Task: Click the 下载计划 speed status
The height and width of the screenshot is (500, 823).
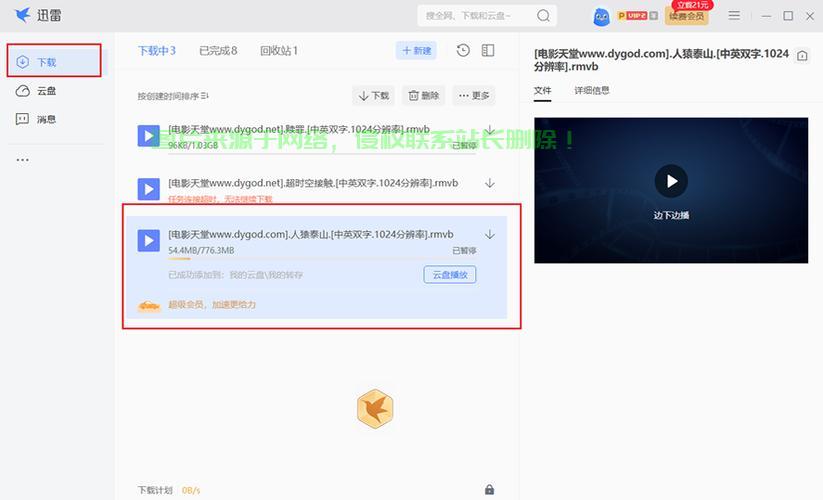Action: 168,490
